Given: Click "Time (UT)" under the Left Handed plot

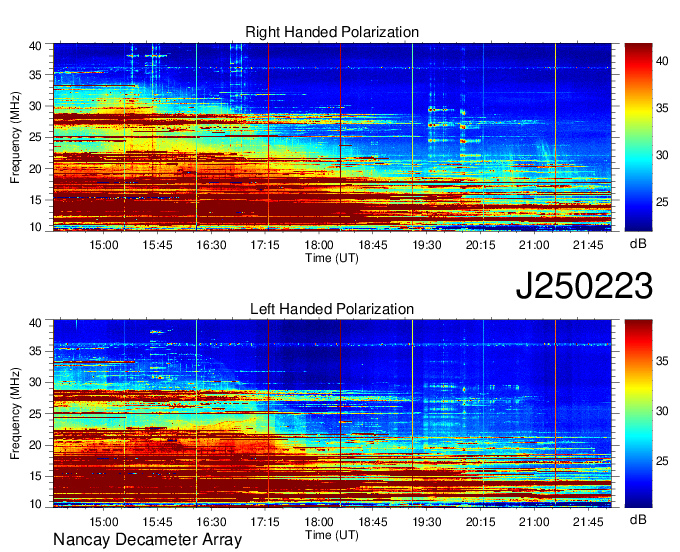Looking at the screenshot, I should tap(332, 535).
